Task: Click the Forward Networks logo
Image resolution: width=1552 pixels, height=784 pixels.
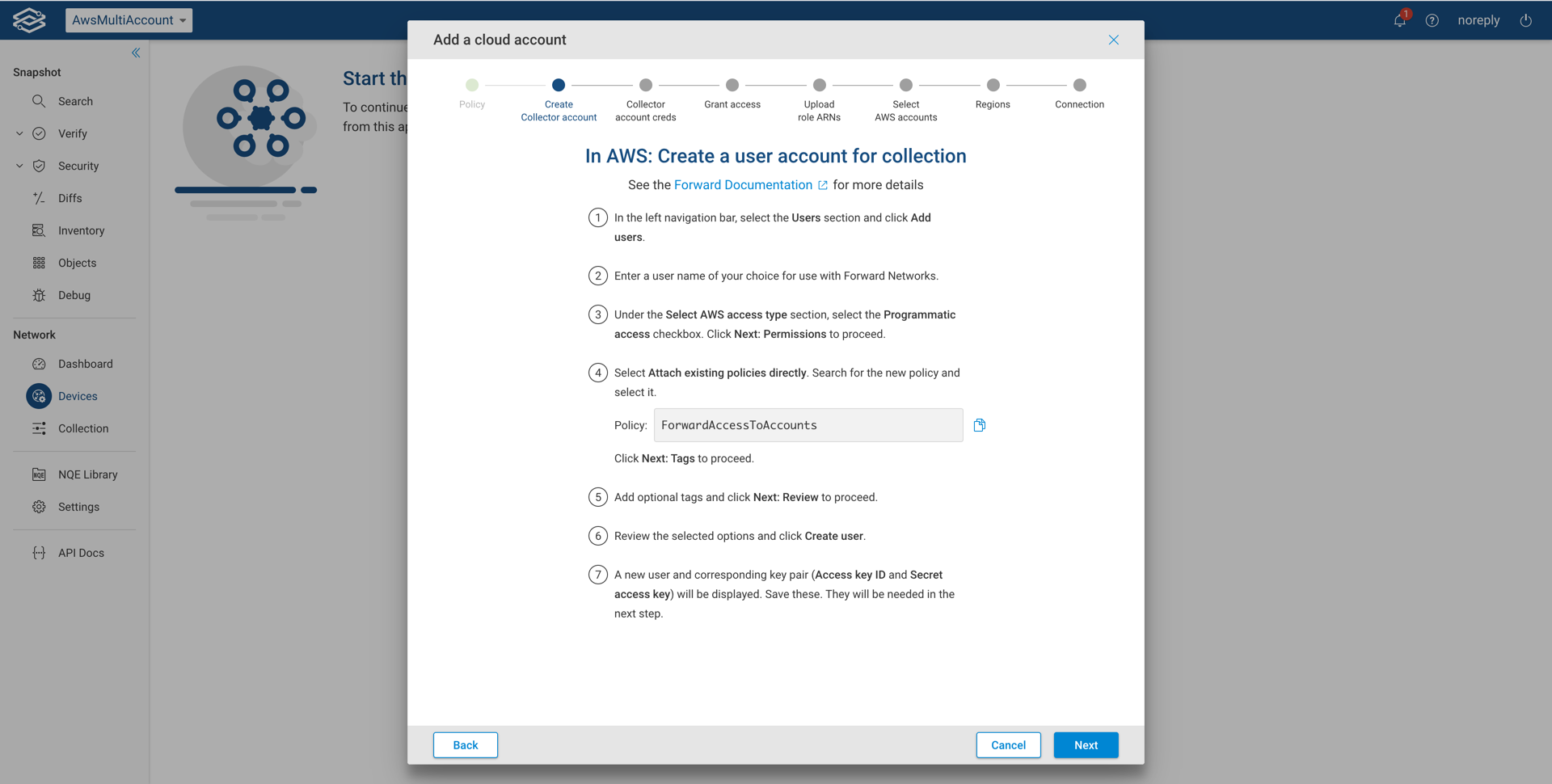Action: coord(27,19)
